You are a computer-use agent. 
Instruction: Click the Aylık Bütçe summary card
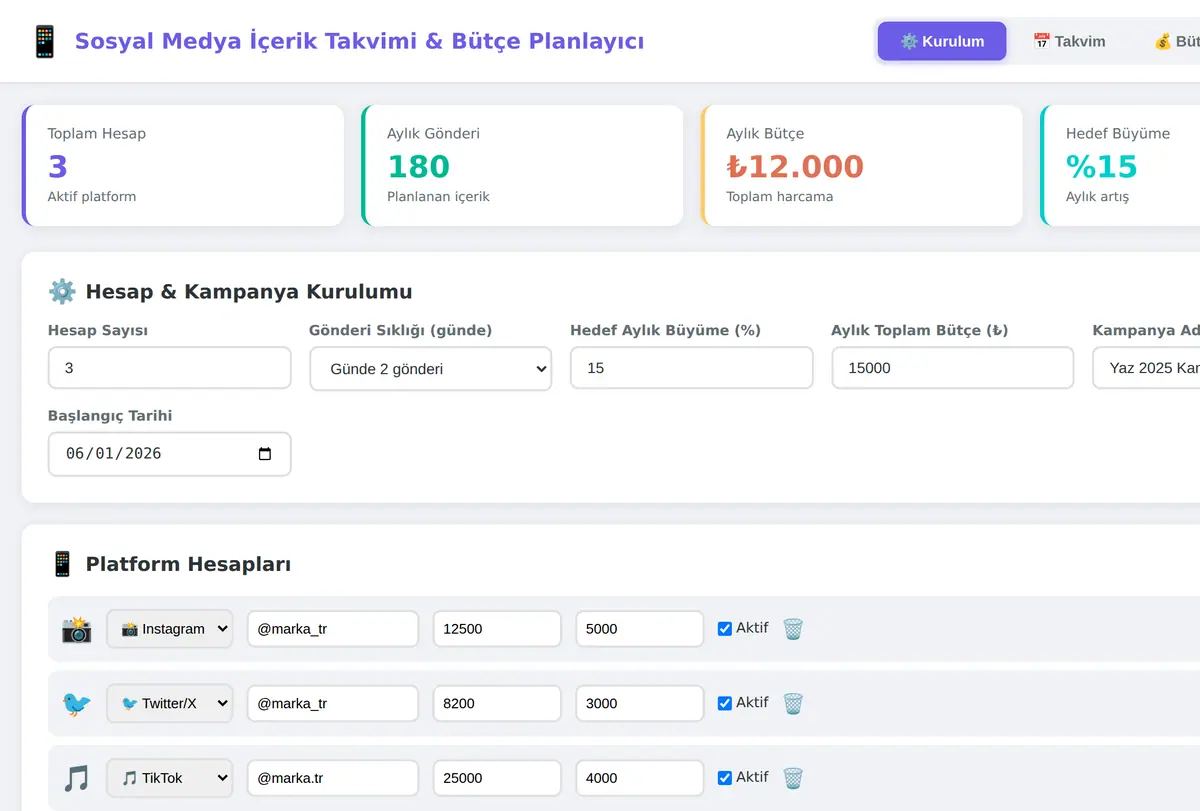click(862, 165)
